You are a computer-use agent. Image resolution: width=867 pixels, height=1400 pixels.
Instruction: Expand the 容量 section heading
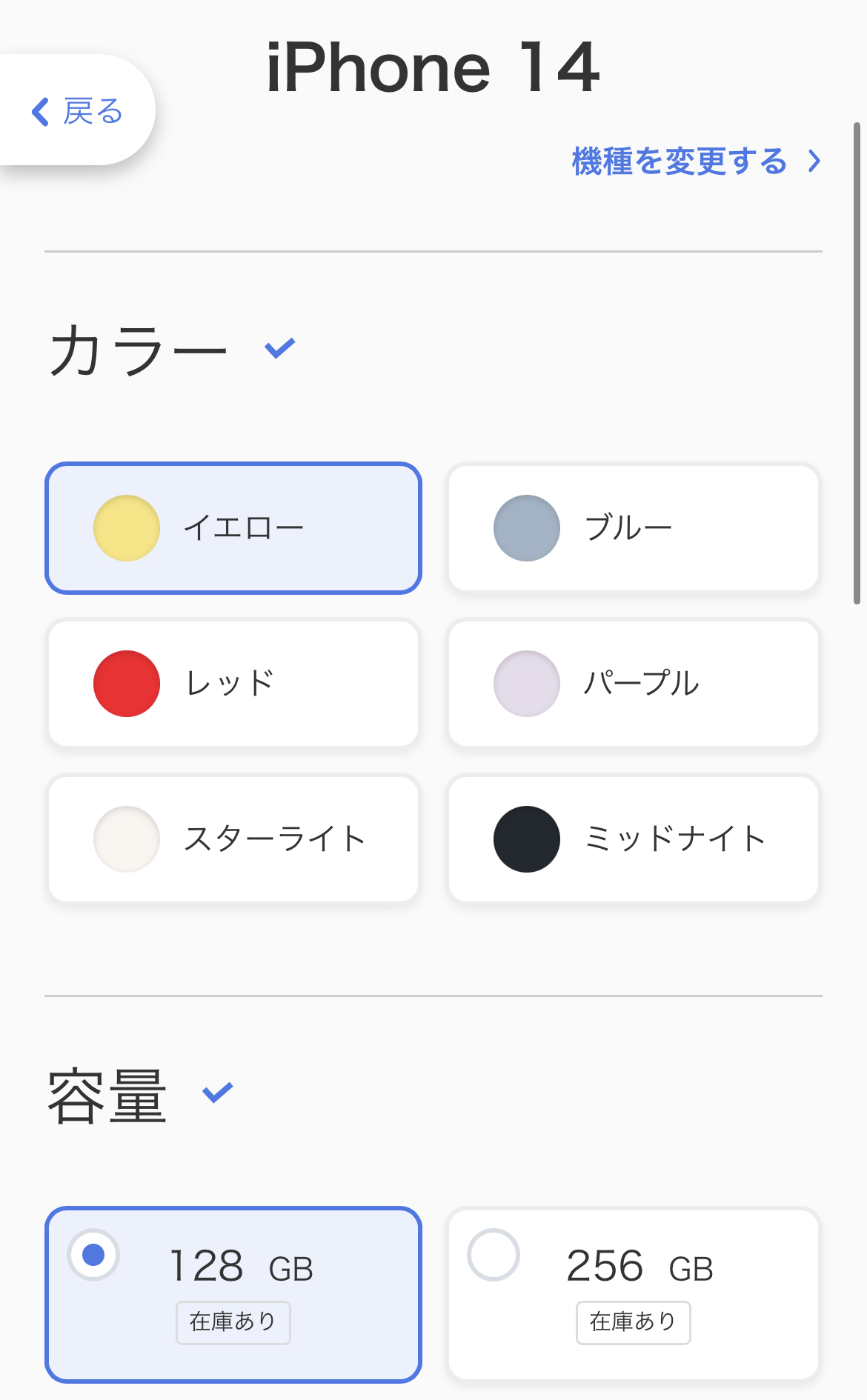(107, 1096)
